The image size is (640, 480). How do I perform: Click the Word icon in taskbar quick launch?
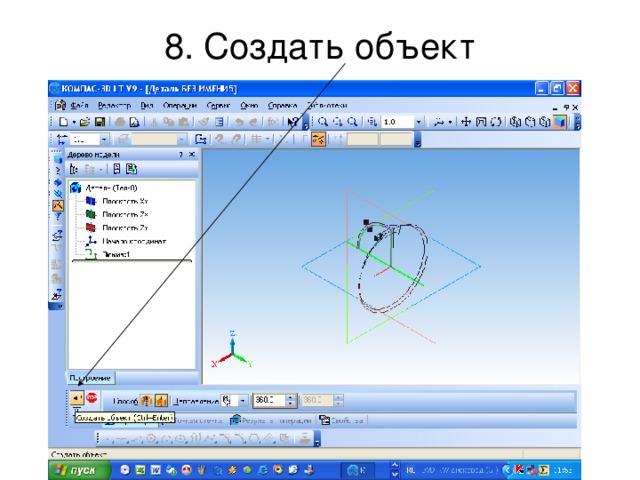[156, 470]
